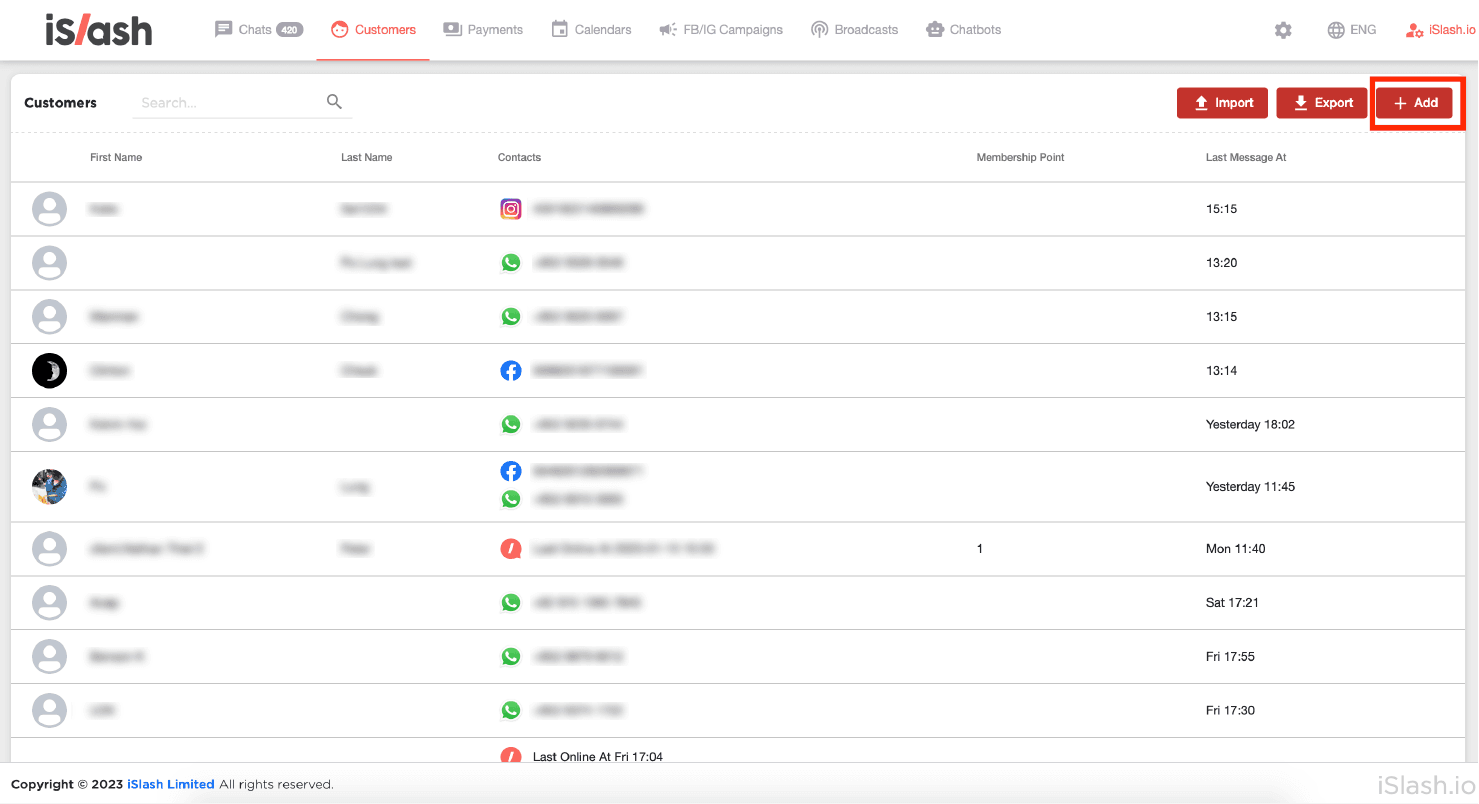The height and width of the screenshot is (804, 1479).
Task: Go to the Payments tab
Action: coord(483,30)
